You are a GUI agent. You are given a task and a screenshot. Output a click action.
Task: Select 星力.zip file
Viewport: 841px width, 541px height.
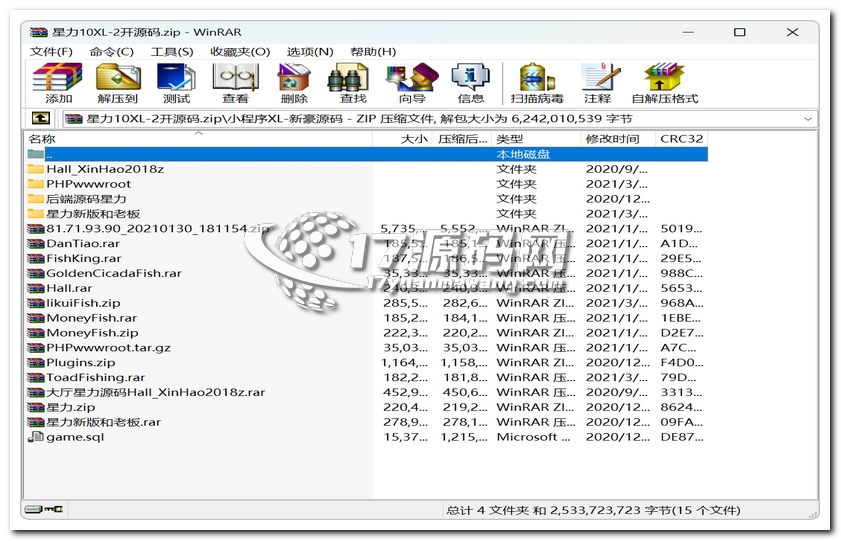coord(367,407)
